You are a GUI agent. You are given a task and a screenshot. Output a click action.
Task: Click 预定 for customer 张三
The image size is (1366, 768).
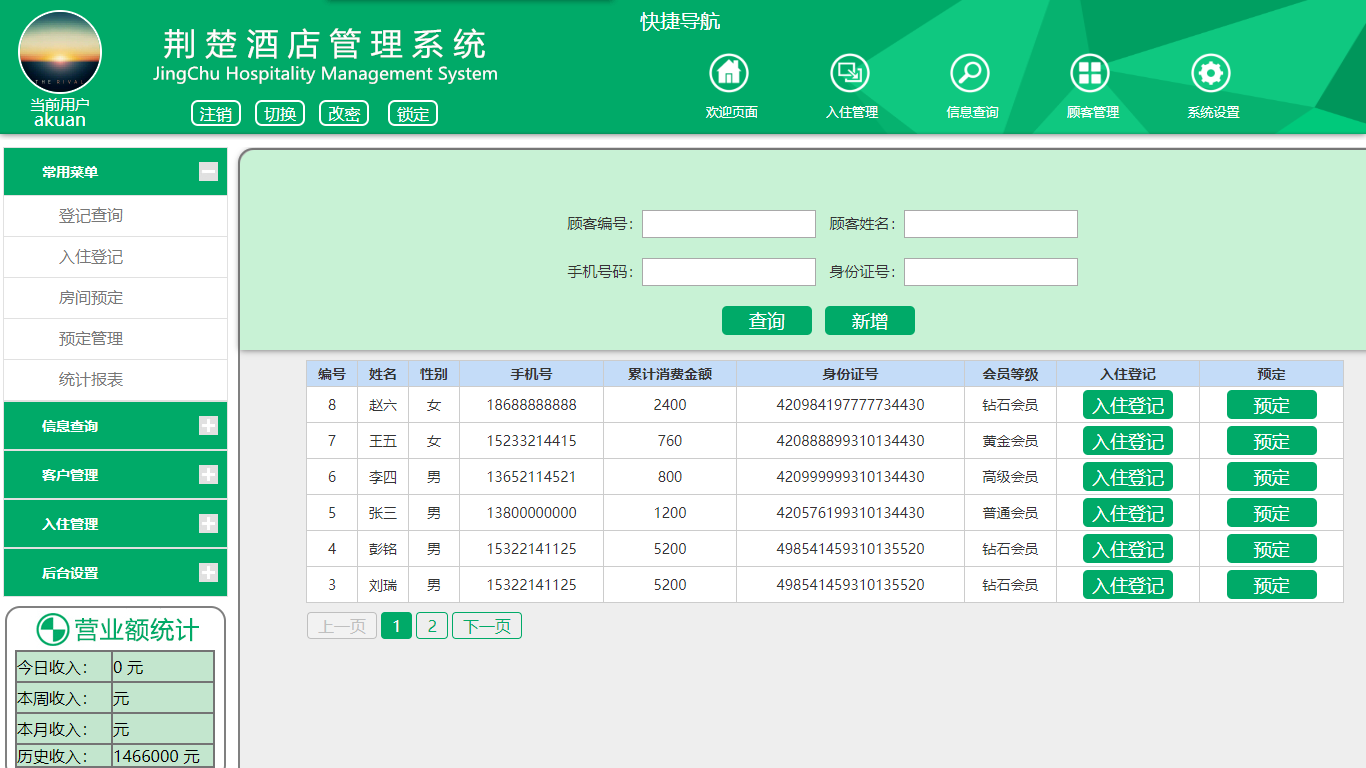(1272, 513)
